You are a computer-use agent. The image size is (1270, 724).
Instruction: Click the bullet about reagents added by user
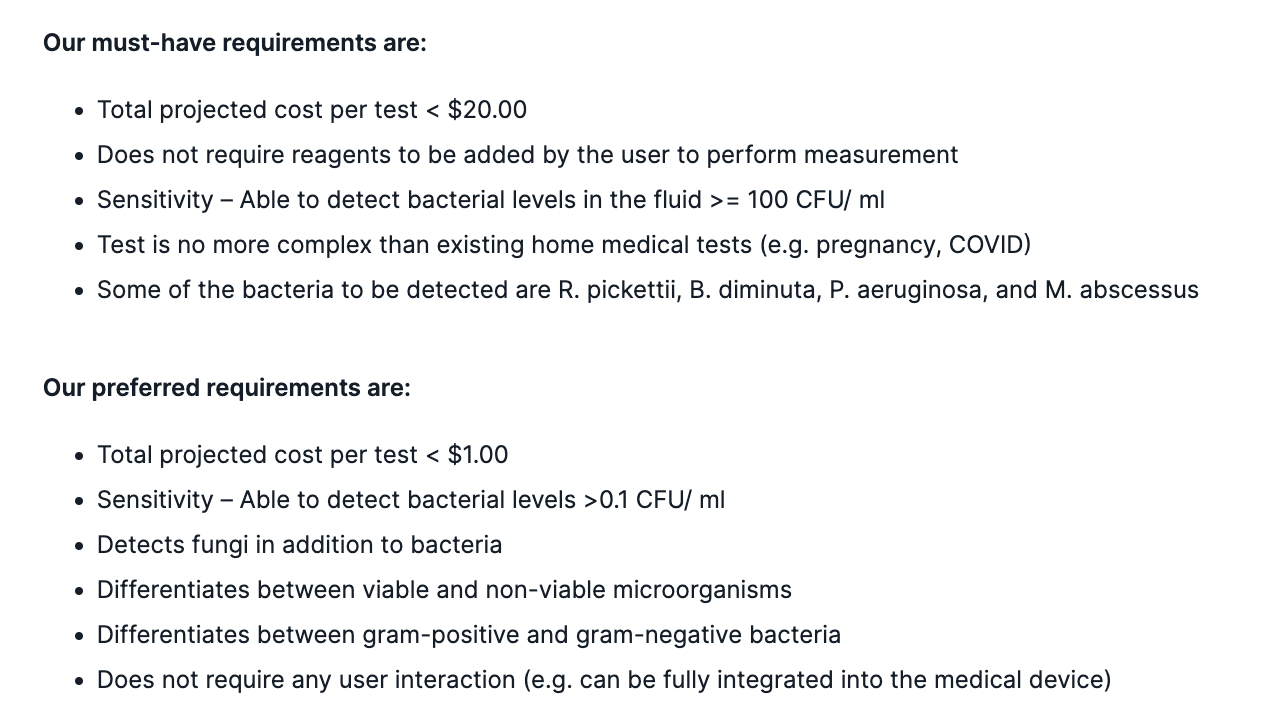tap(527, 155)
